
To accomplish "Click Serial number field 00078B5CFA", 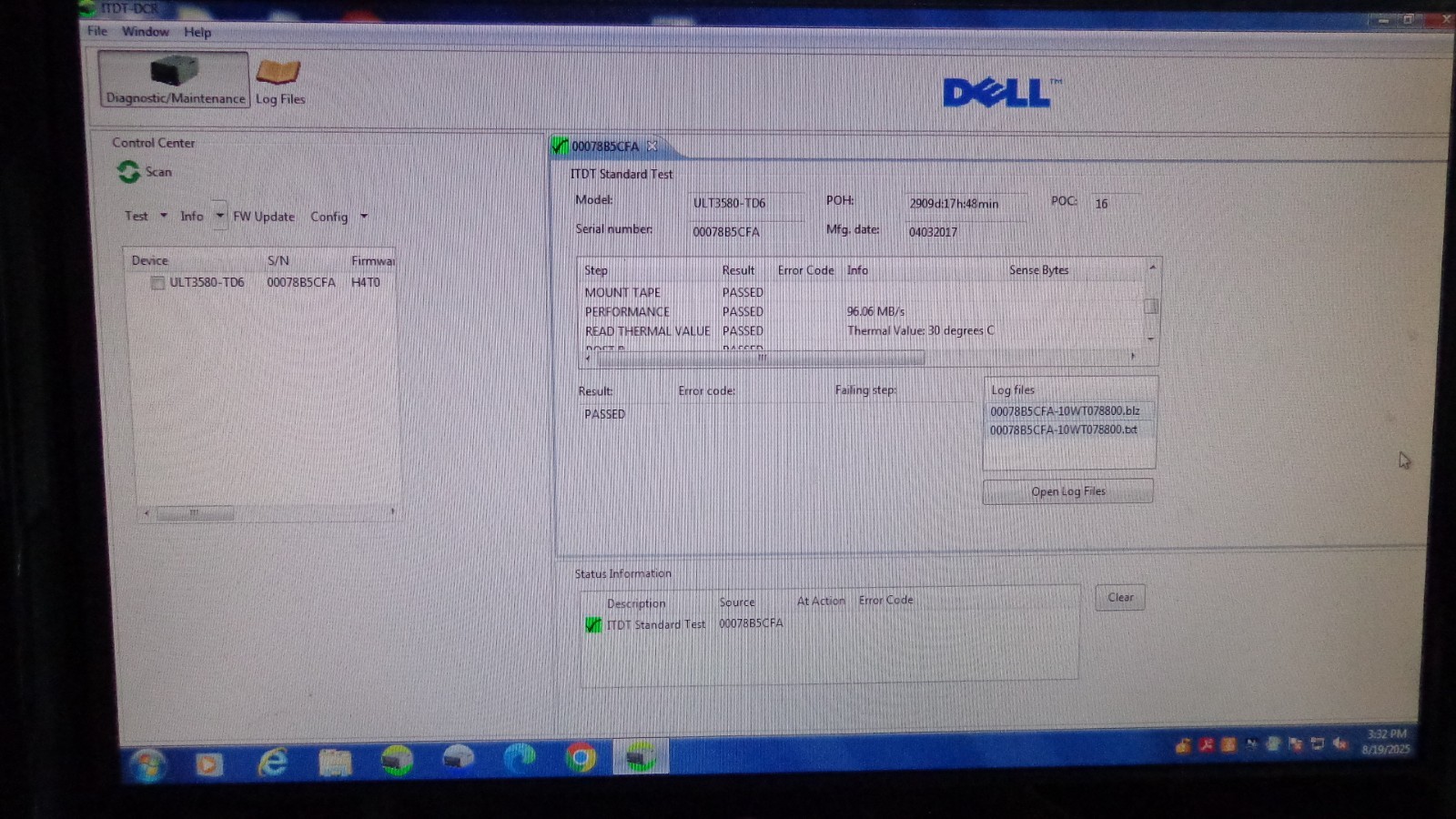I will (747, 232).
